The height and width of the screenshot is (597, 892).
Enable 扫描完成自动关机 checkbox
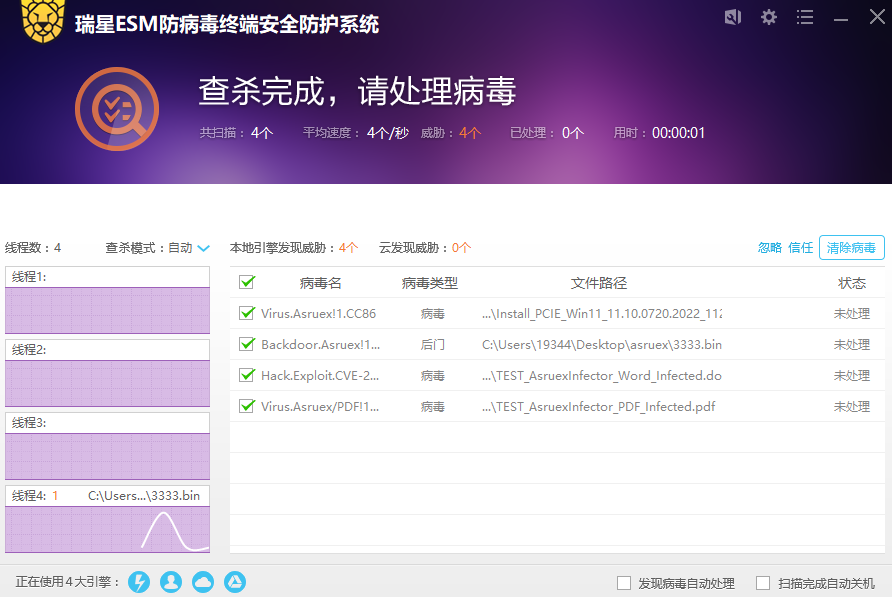[763, 583]
